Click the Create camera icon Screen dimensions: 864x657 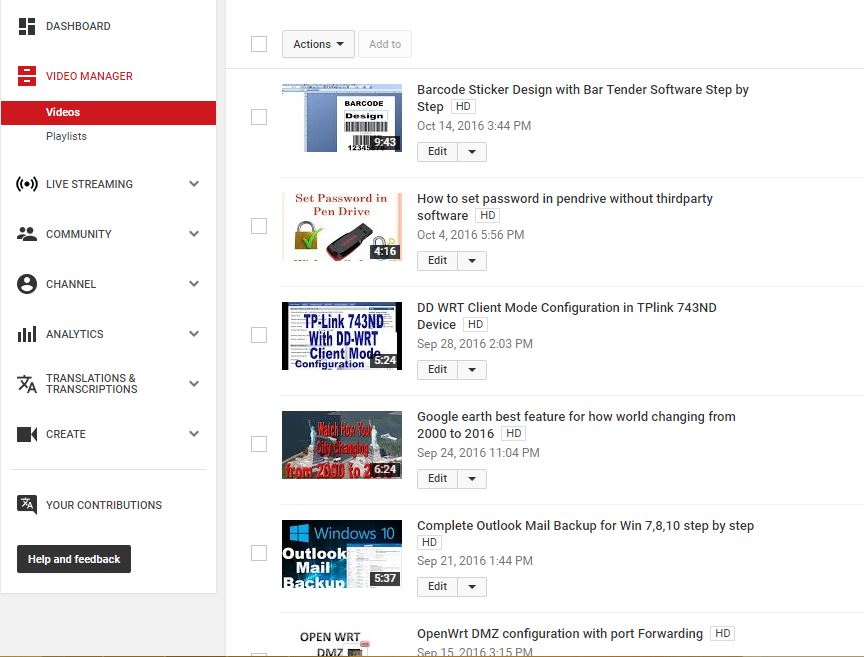27,434
